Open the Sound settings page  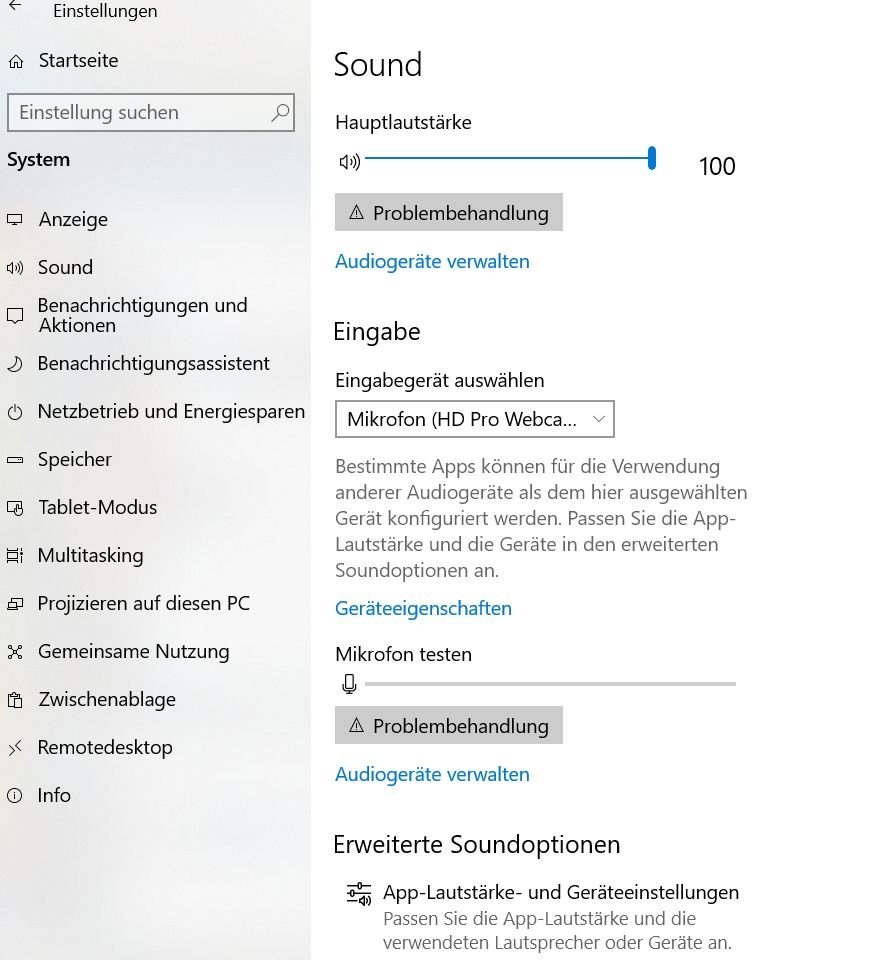tap(65, 268)
